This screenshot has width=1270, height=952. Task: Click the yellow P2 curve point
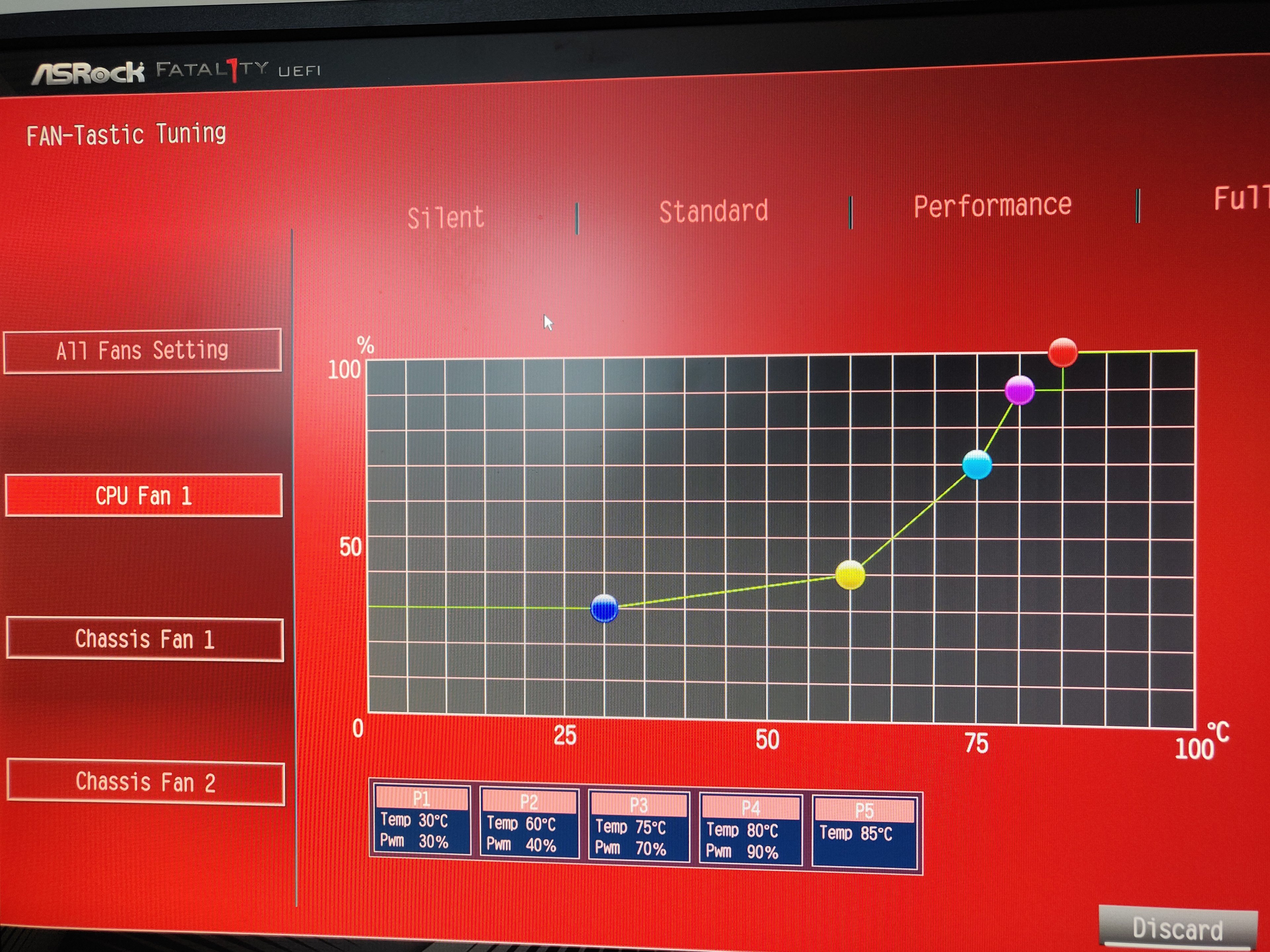[x=850, y=575]
